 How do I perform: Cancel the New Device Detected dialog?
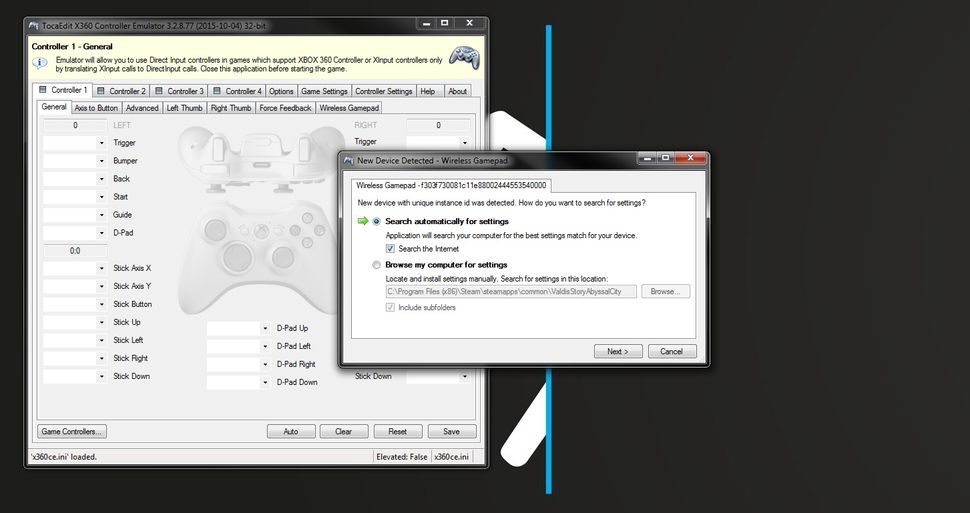(x=672, y=351)
